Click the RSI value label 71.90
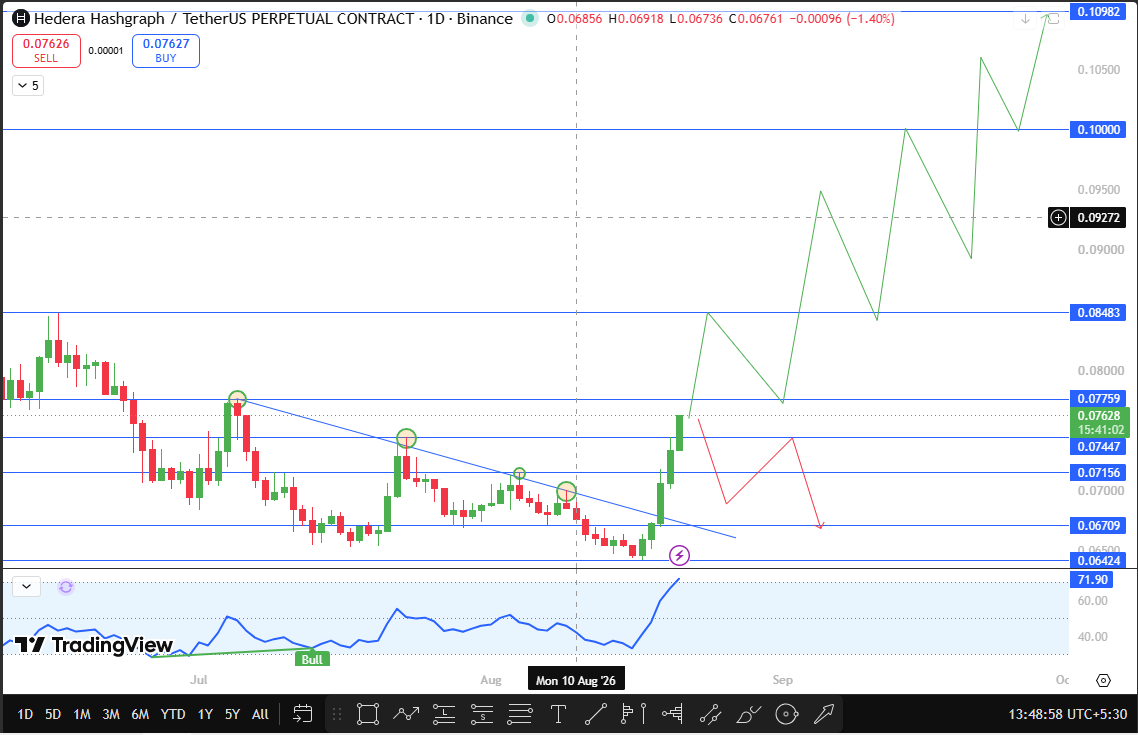The height and width of the screenshot is (735, 1138). (x=1092, y=579)
